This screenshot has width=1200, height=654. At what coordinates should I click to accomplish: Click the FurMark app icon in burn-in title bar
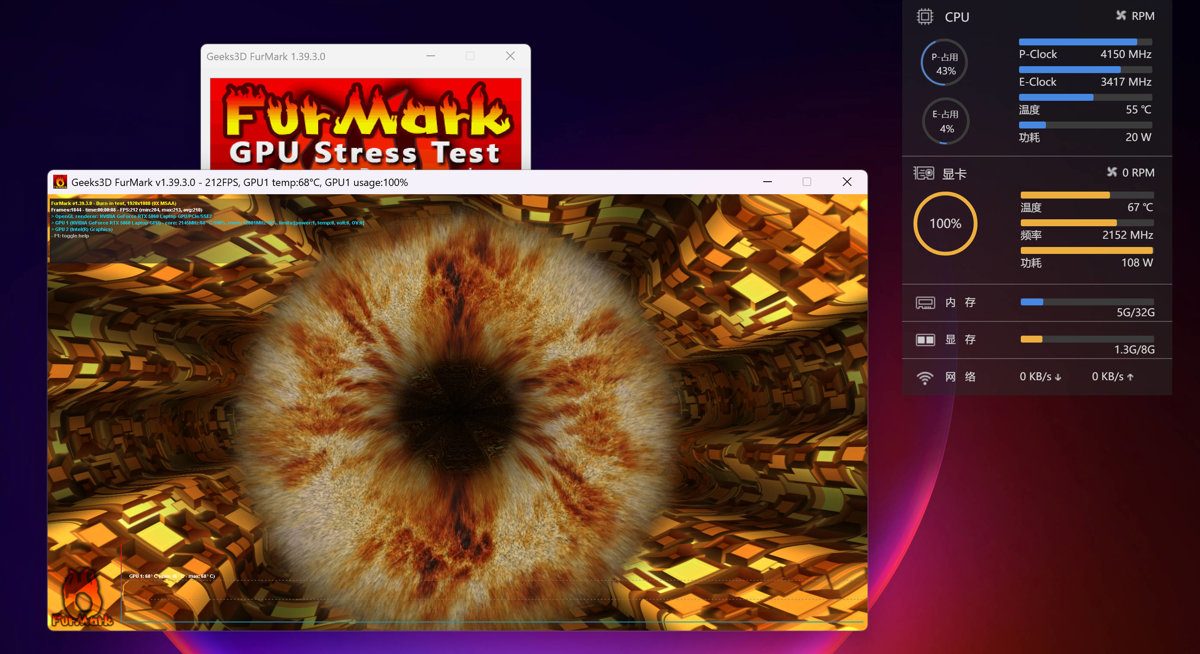60,182
